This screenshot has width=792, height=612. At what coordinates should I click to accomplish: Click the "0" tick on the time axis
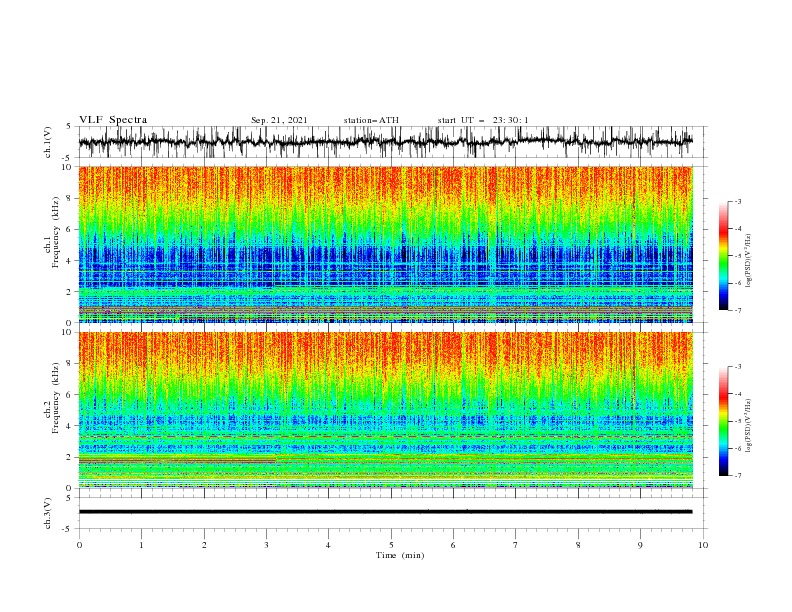pyautogui.click(x=79, y=545)
